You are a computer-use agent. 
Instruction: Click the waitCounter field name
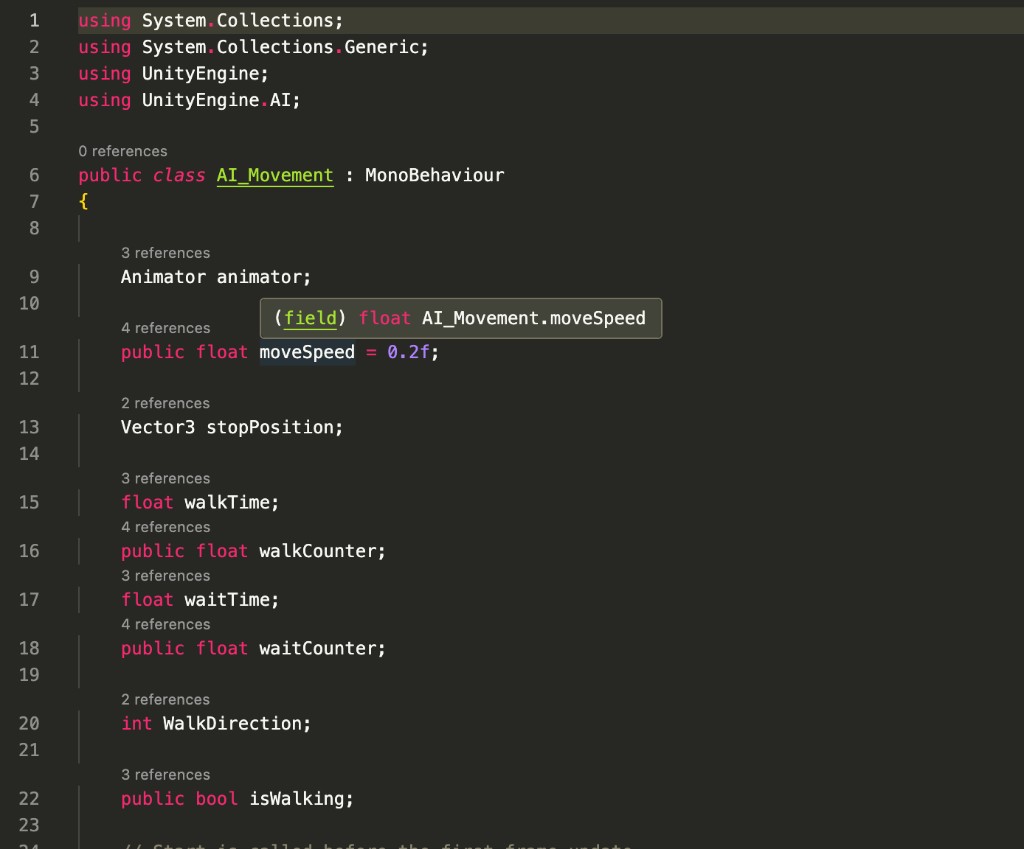(x=317, y=649)
